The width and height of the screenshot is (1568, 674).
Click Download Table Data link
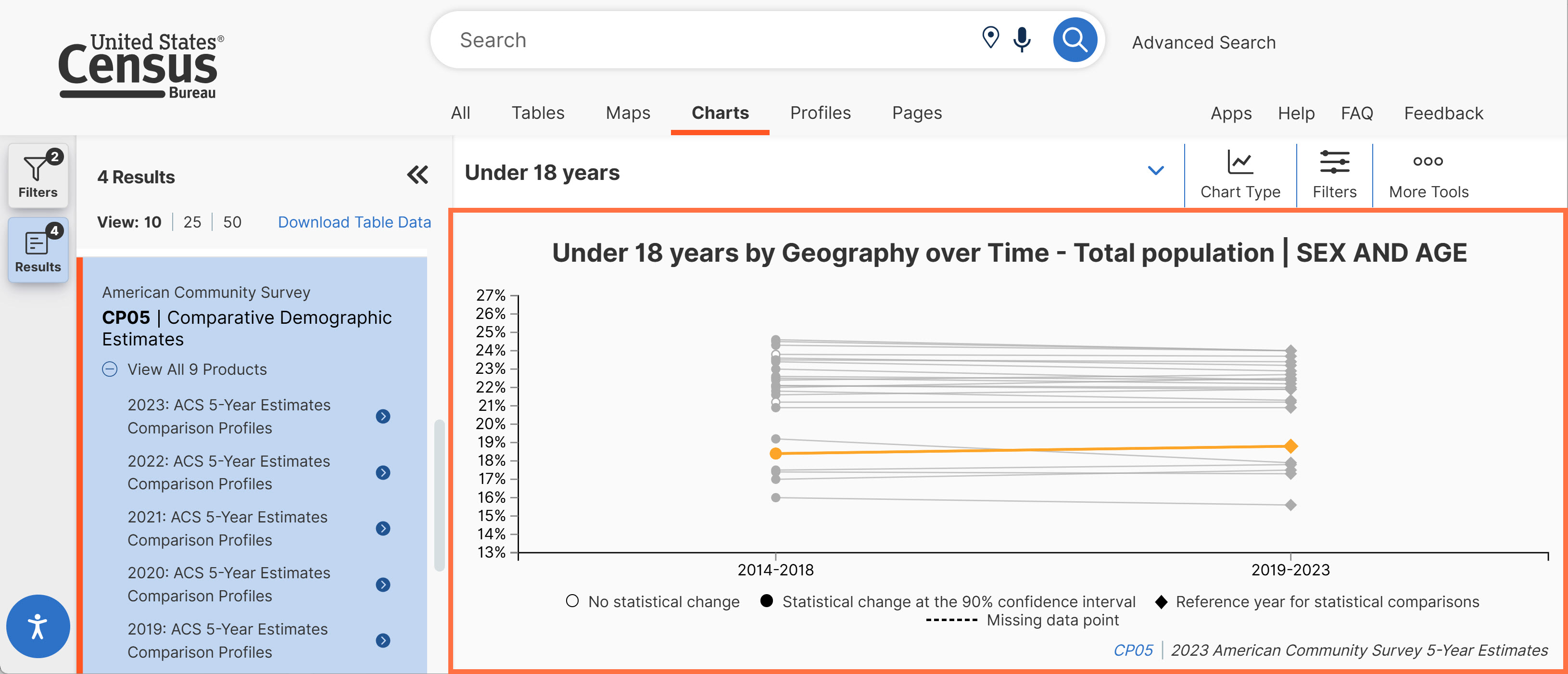coord(354,222)
